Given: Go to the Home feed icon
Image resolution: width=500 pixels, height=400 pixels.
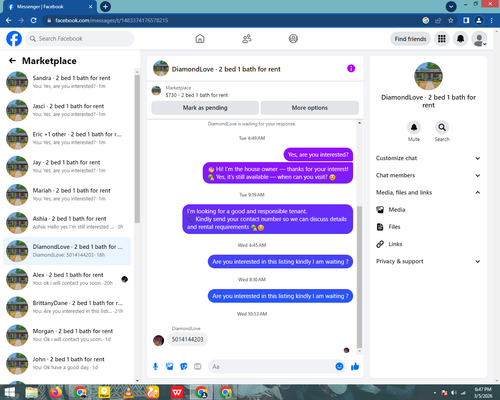Looking at the screenshot, I should (200, 39).
